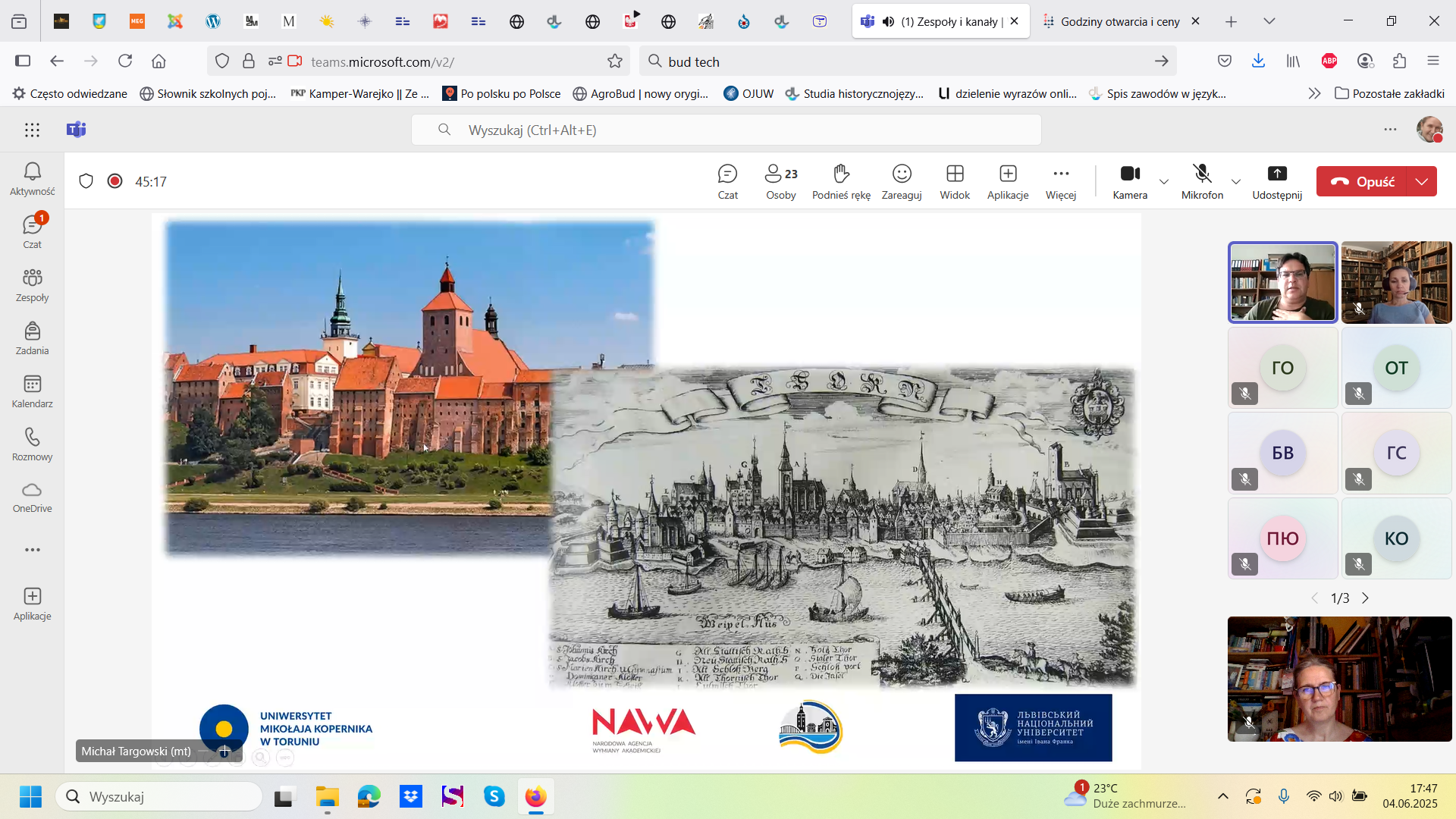Click the Teams search box

click(x=726, y=130)
